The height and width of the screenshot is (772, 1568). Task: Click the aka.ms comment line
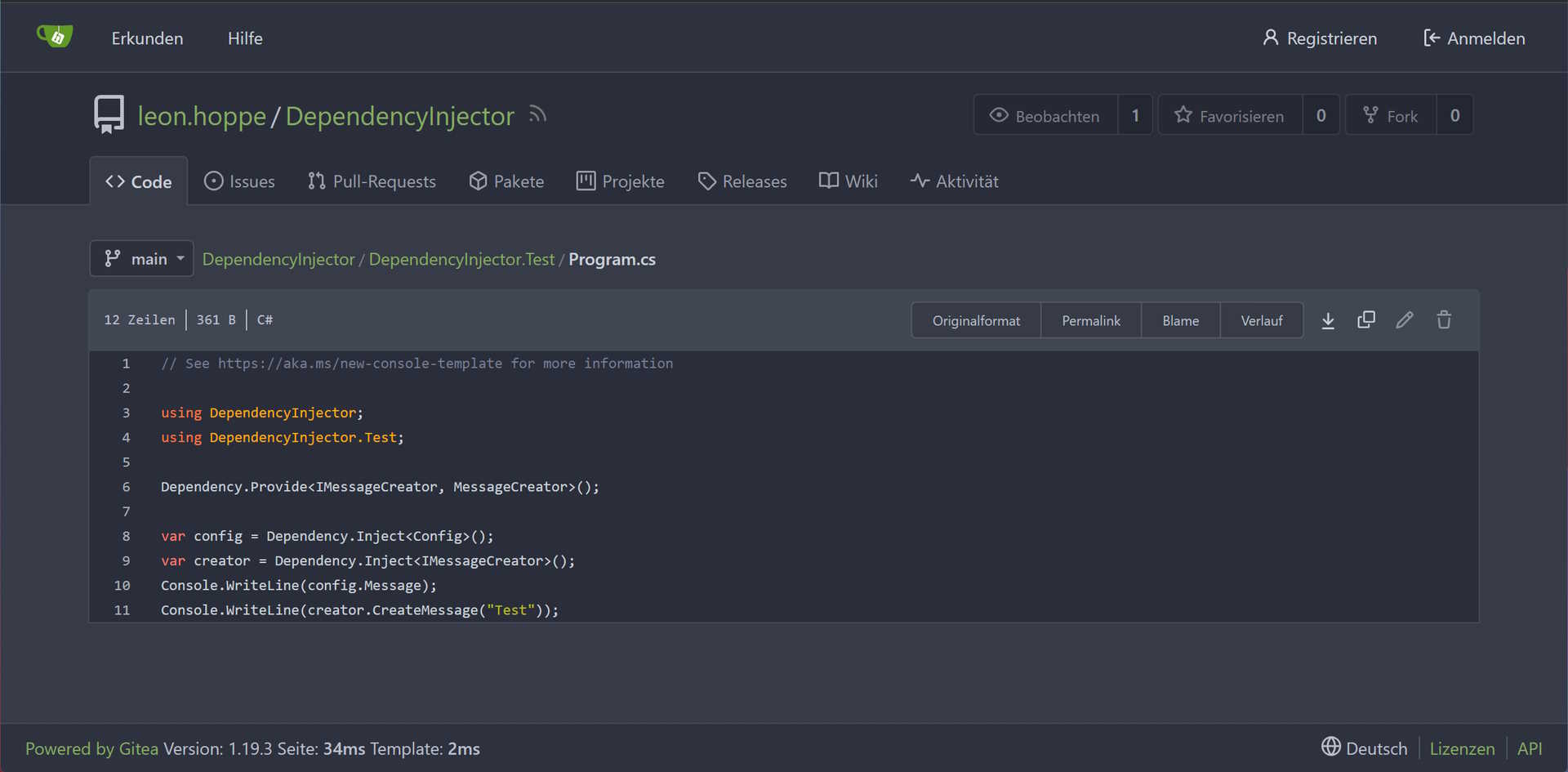pos(417,364)
